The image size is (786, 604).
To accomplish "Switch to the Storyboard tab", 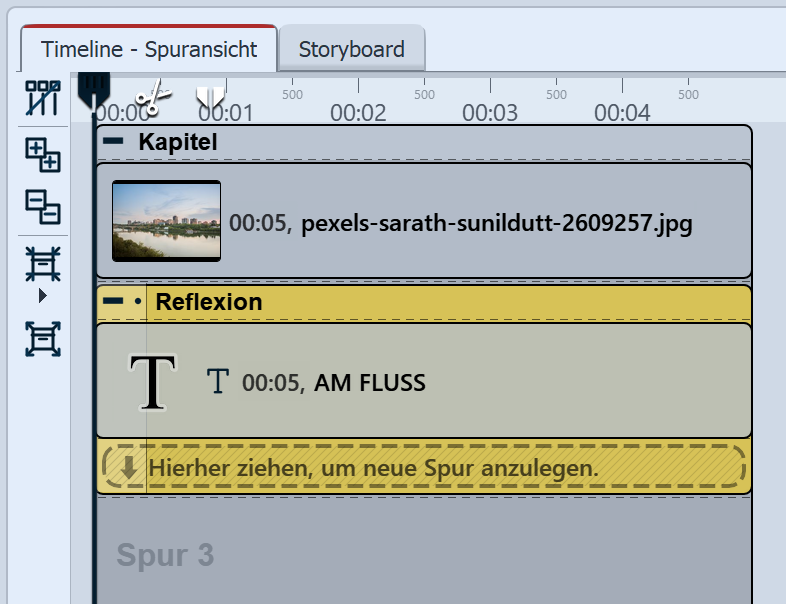I will click(351, 49).
